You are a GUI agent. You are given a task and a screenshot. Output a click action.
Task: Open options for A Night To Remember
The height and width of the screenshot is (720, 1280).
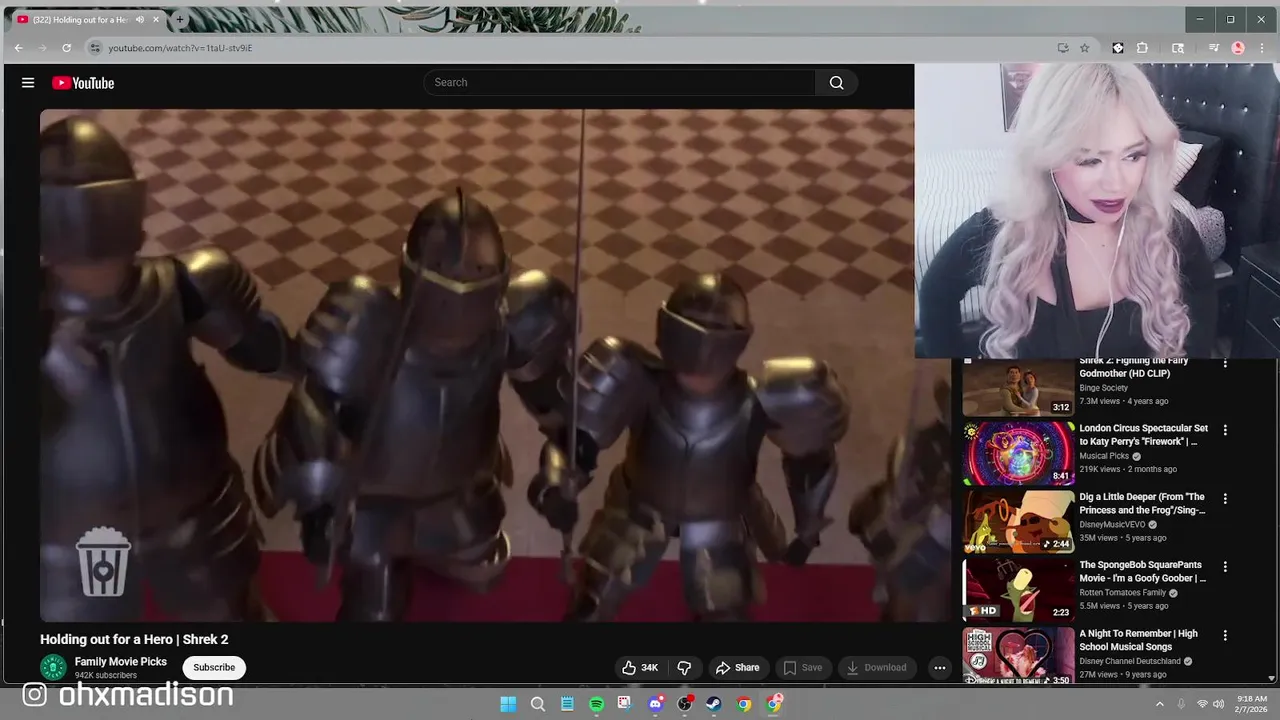1225,635
